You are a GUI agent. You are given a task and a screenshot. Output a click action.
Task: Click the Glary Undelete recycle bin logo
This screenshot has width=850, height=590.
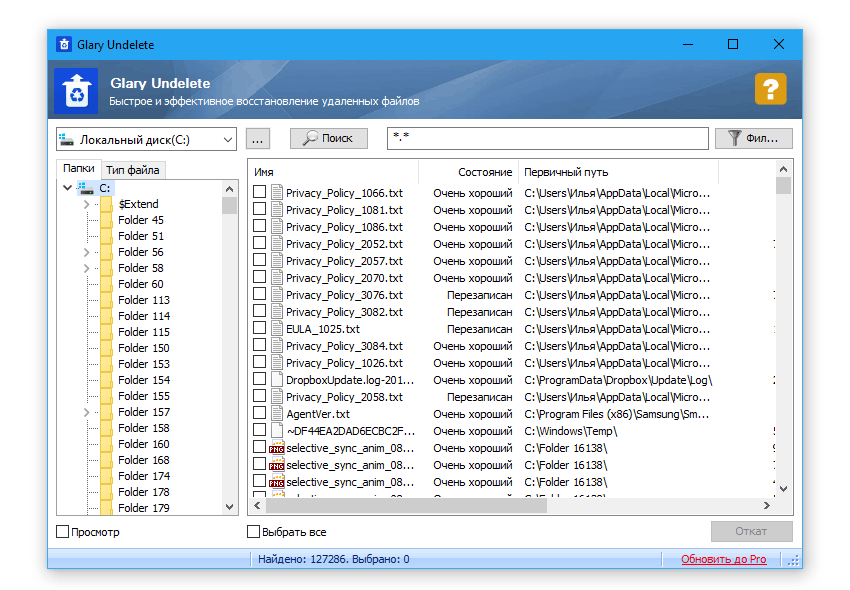point(76,91)
